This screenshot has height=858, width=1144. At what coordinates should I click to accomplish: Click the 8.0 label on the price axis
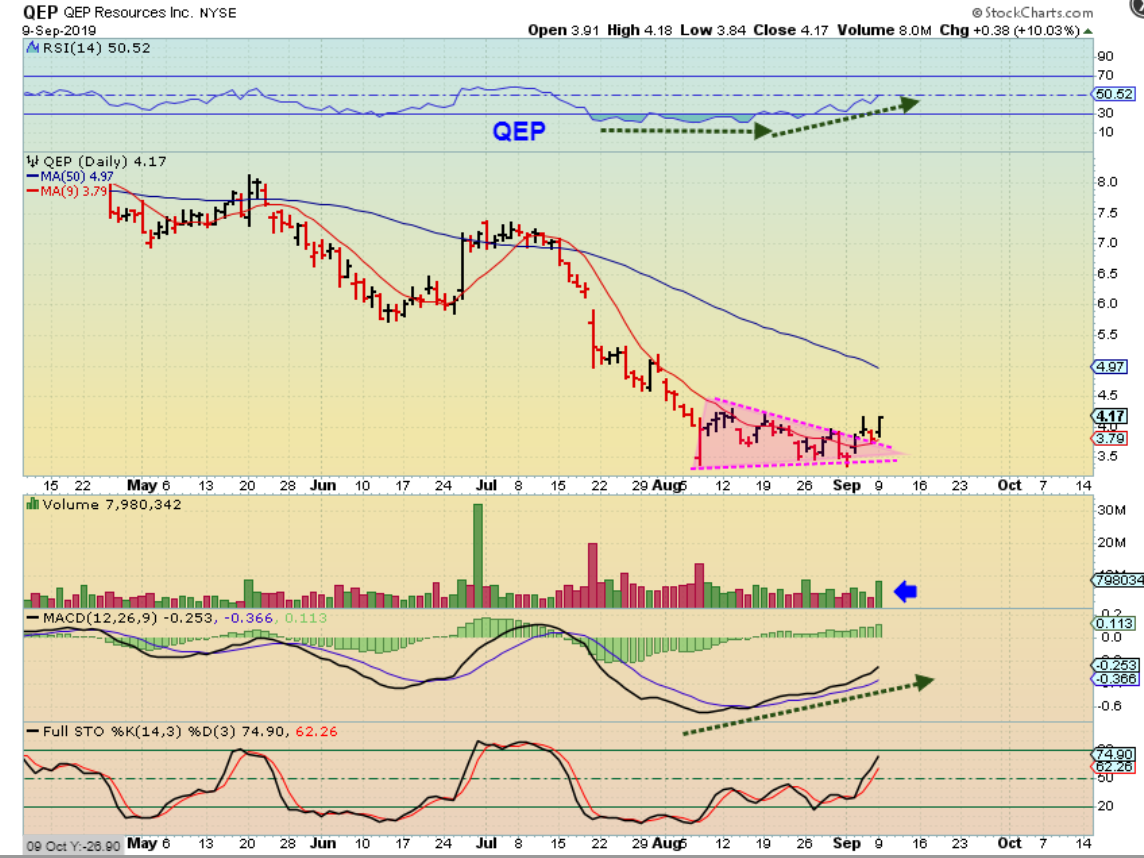coord(1108,182)
